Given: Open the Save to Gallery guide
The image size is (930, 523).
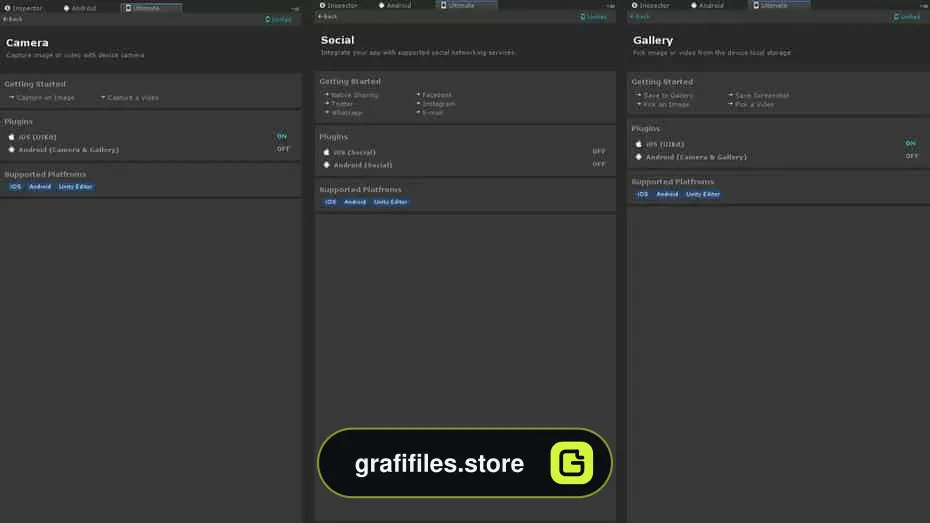Looking at the screenshot, I should (x=664, y=95).
